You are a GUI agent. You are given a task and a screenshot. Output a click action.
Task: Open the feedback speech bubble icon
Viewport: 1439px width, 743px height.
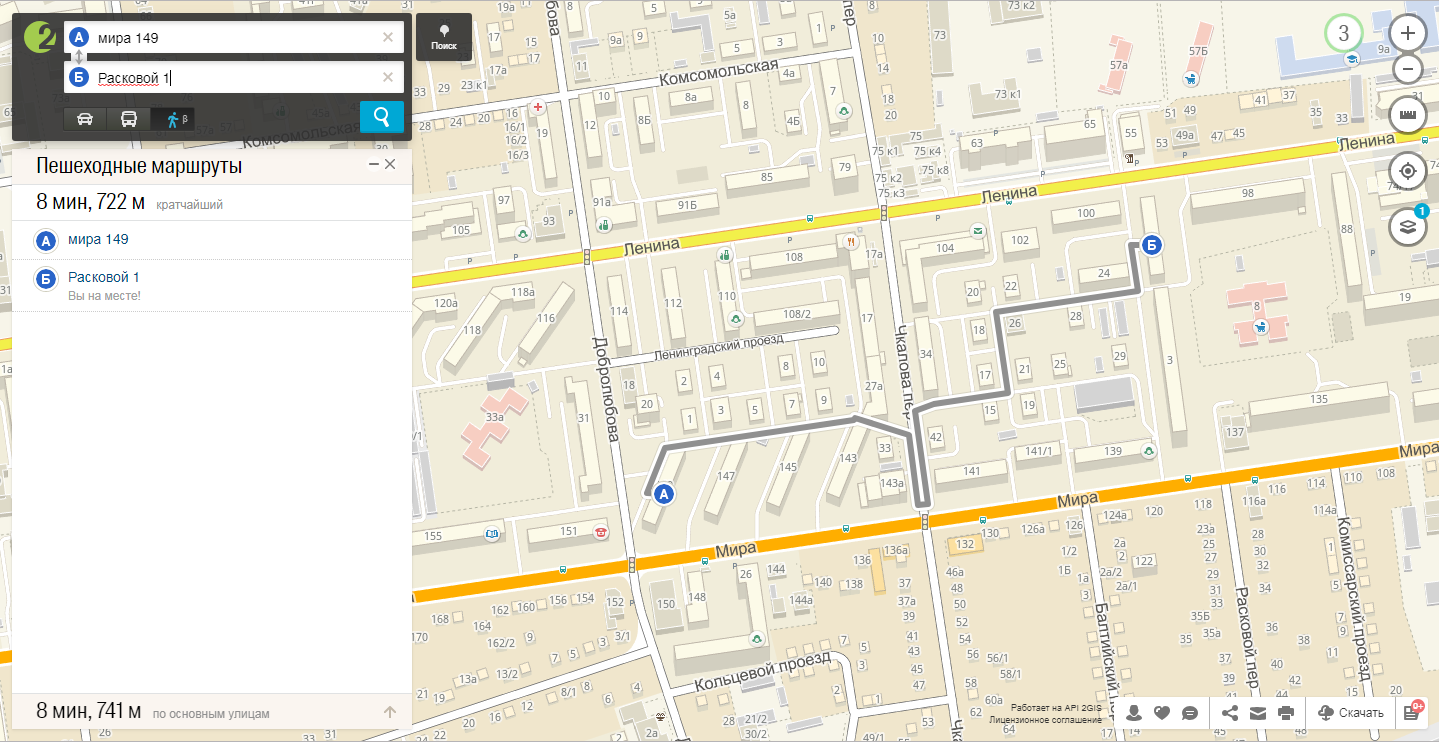coord(1190,713)
